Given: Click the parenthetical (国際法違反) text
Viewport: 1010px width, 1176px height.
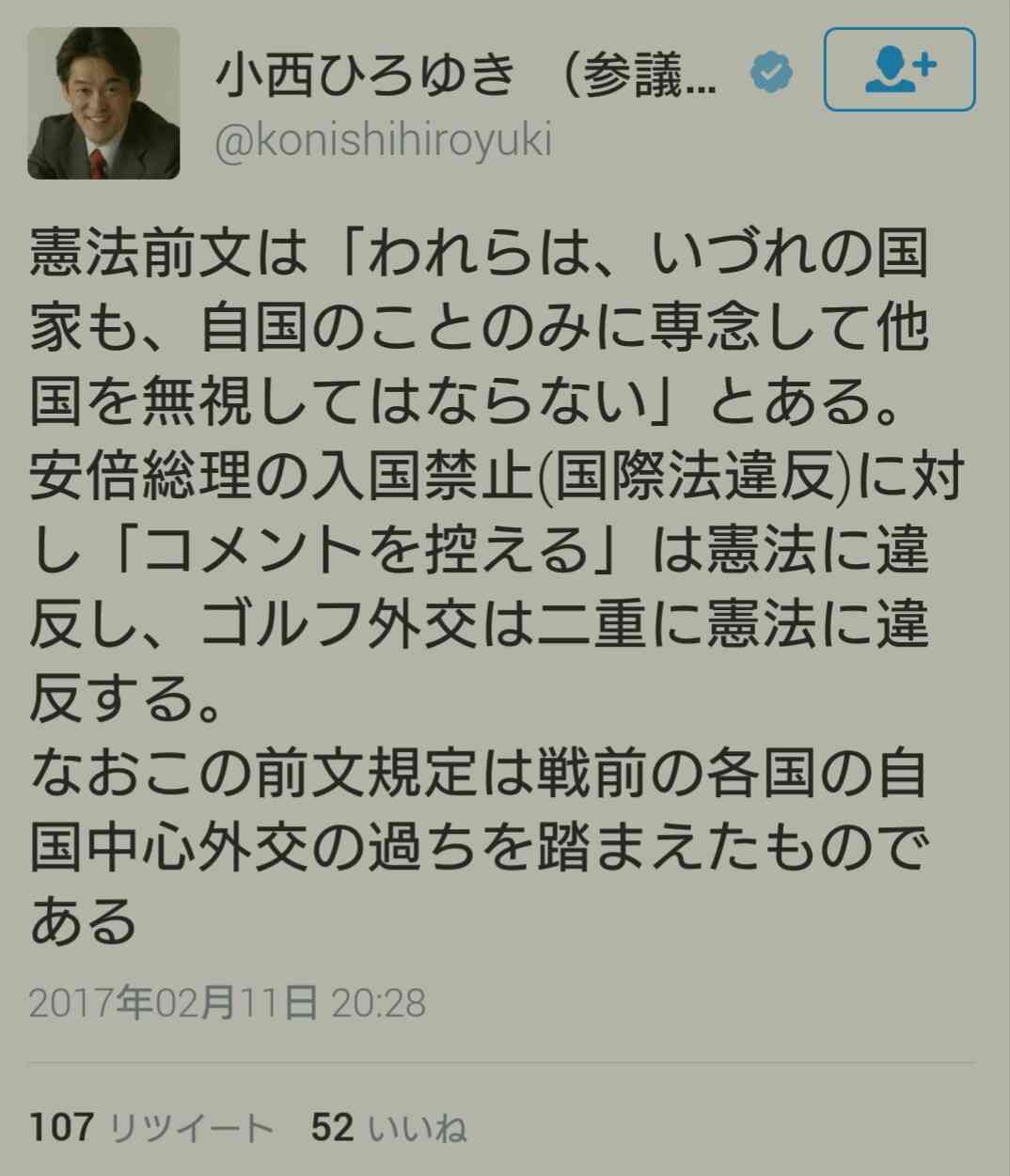Looking at the screenshot, I should point(695,478).
